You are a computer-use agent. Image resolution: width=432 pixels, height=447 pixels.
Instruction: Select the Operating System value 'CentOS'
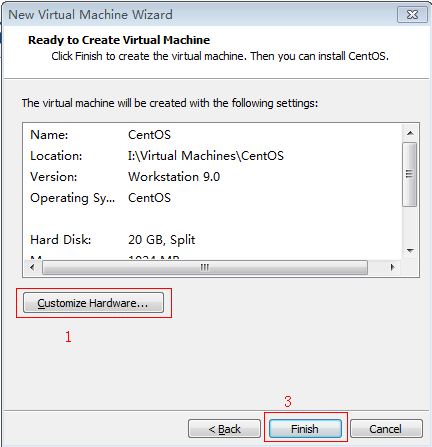[149, 198]
